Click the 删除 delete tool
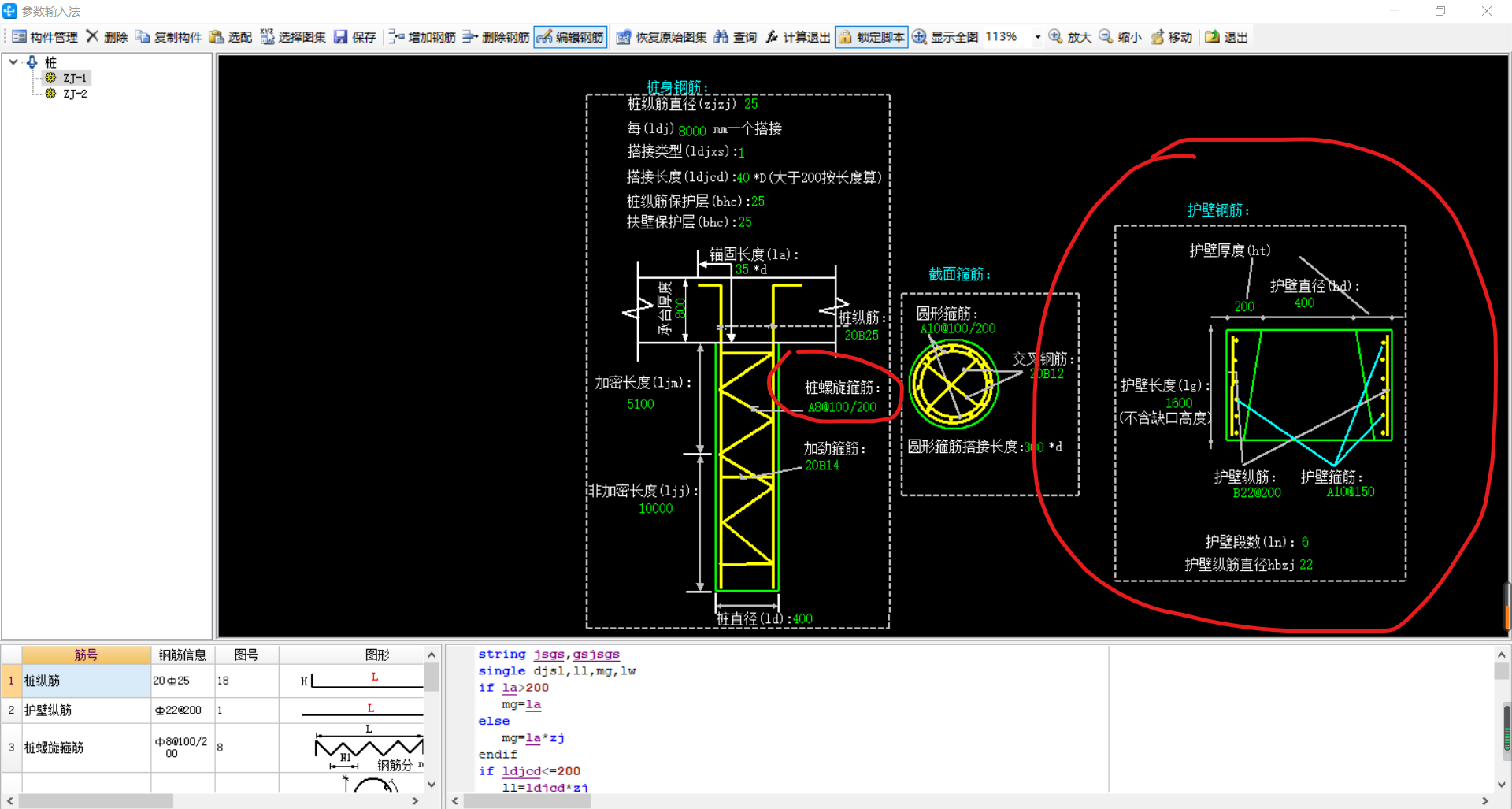This screenshot has height=809, width=1512. 106,37
